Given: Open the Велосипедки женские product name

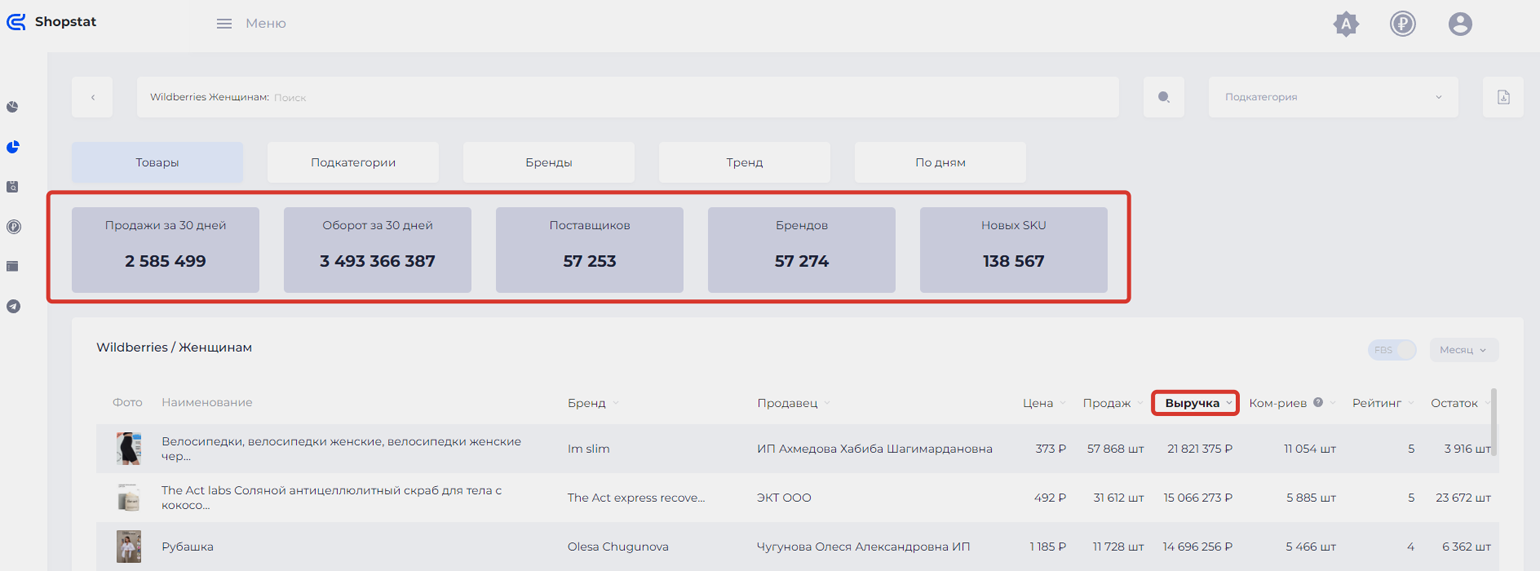Looking at the screenshot, I should pyautogui.click(x=341, y=448).
